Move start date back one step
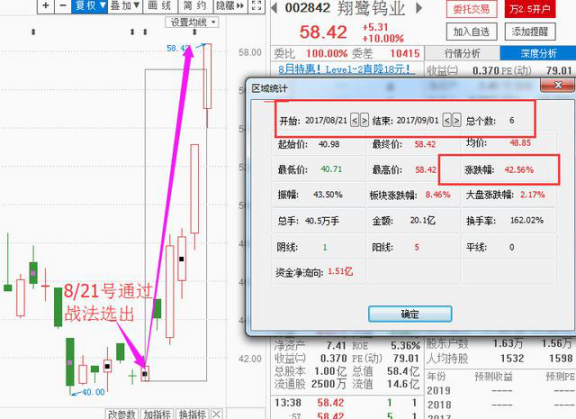The width and height of the screenshot is (576, 419). click(354, 120)
